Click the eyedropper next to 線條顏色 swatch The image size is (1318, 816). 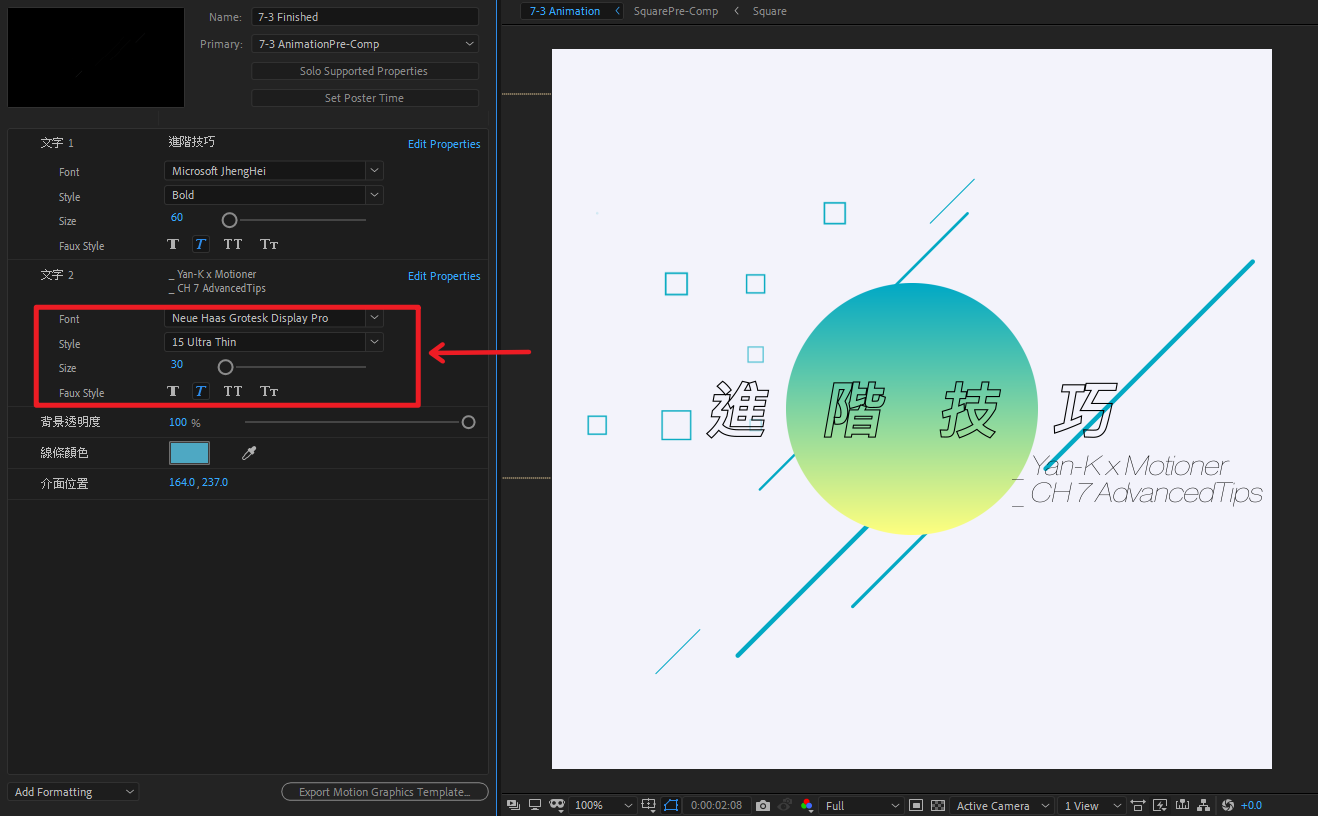(x=249, y=453)
